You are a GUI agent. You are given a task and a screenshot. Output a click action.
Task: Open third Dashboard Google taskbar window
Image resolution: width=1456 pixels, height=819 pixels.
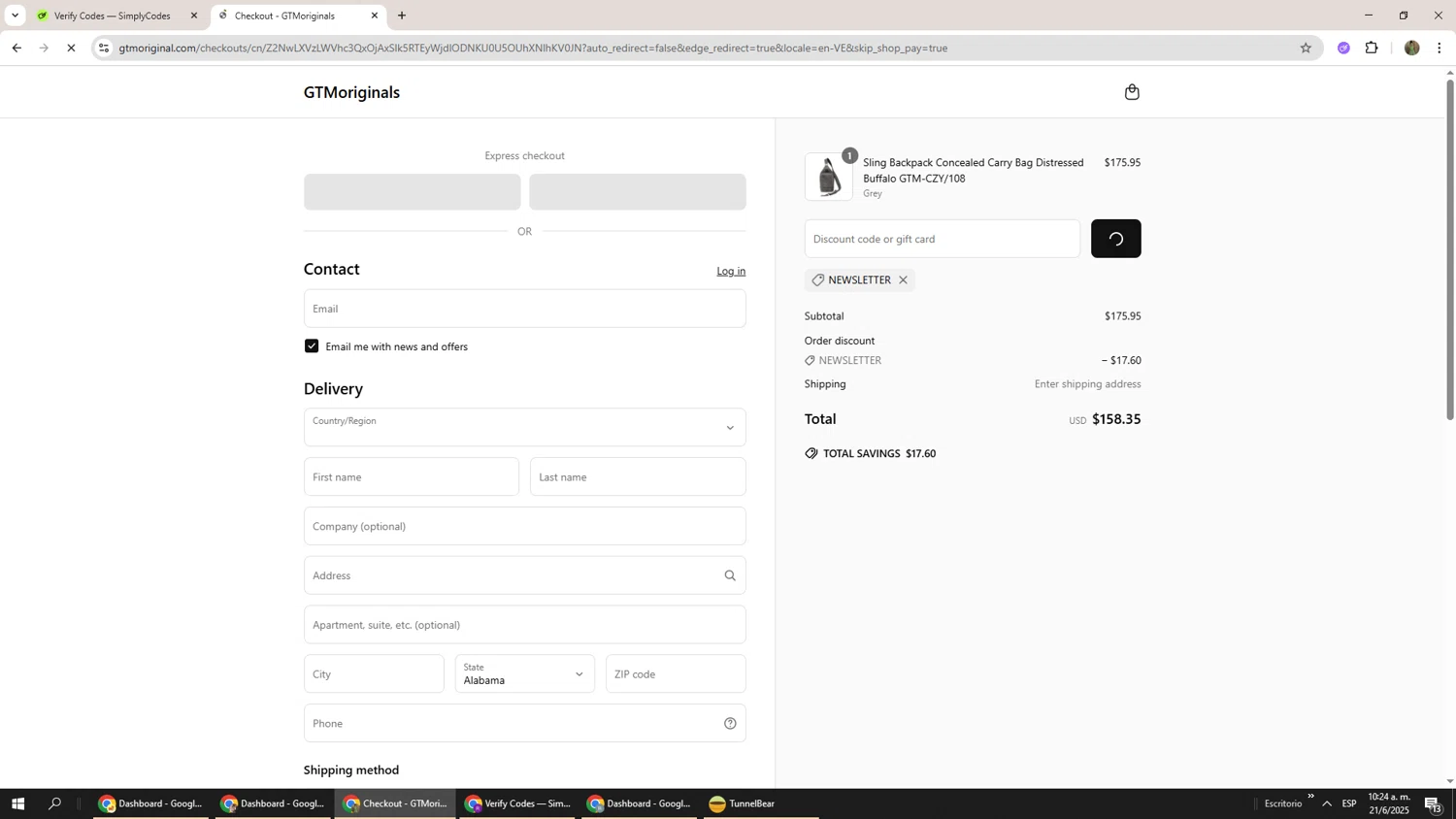(640, 803)
